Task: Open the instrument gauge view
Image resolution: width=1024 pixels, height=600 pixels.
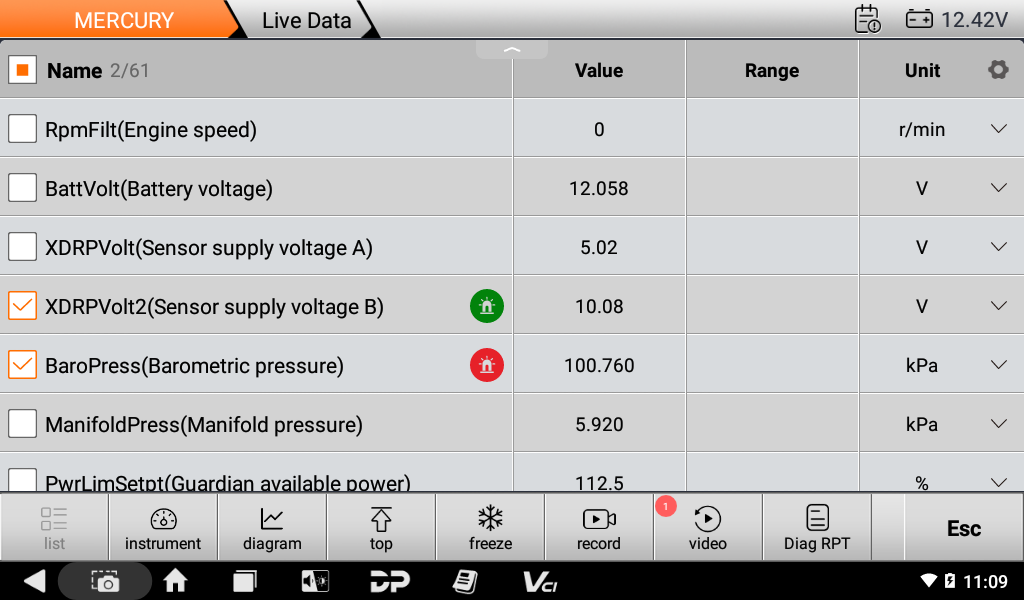Action: [x=163, y=528]
